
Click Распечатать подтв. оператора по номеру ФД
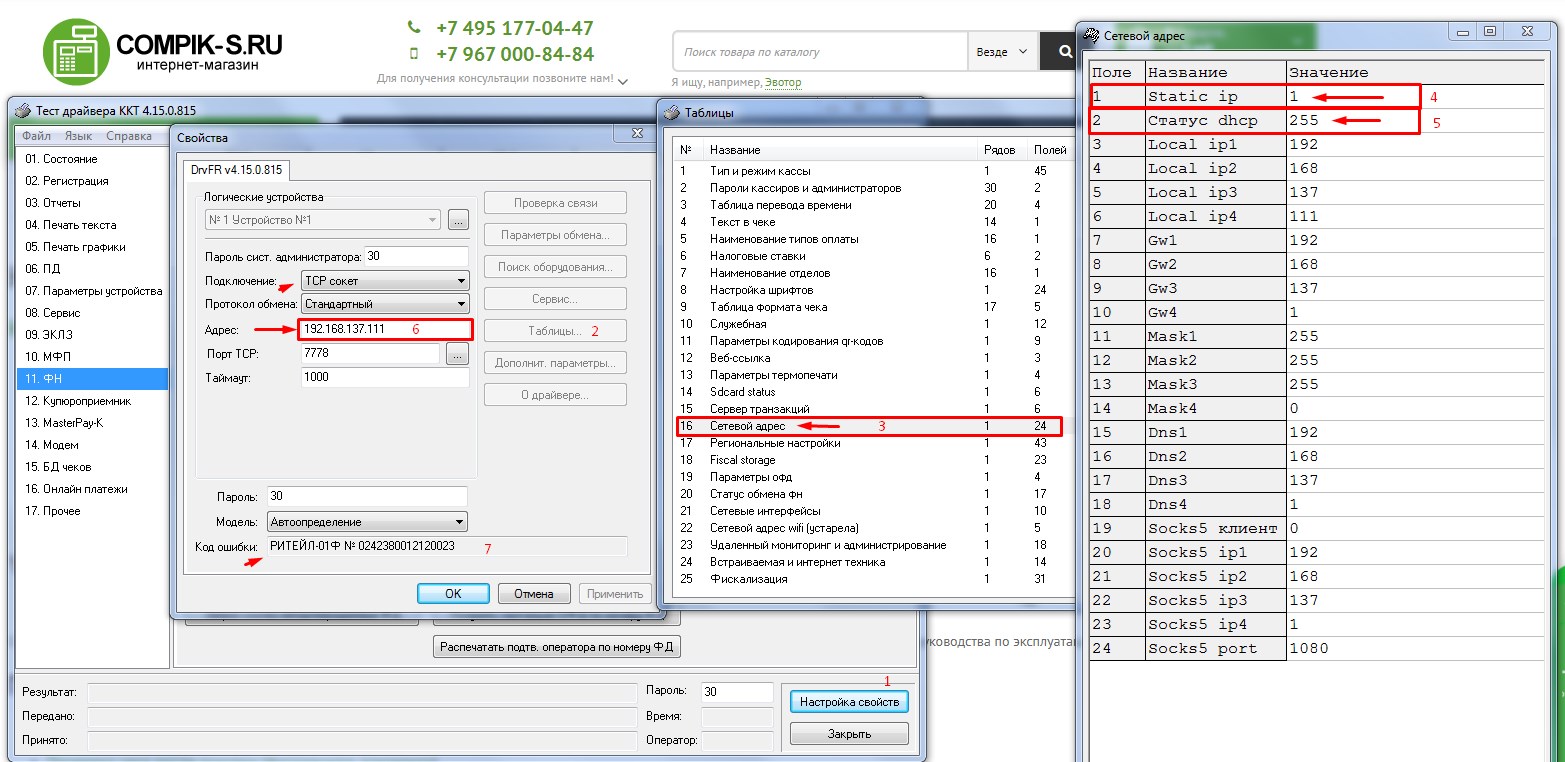[558, 647]
